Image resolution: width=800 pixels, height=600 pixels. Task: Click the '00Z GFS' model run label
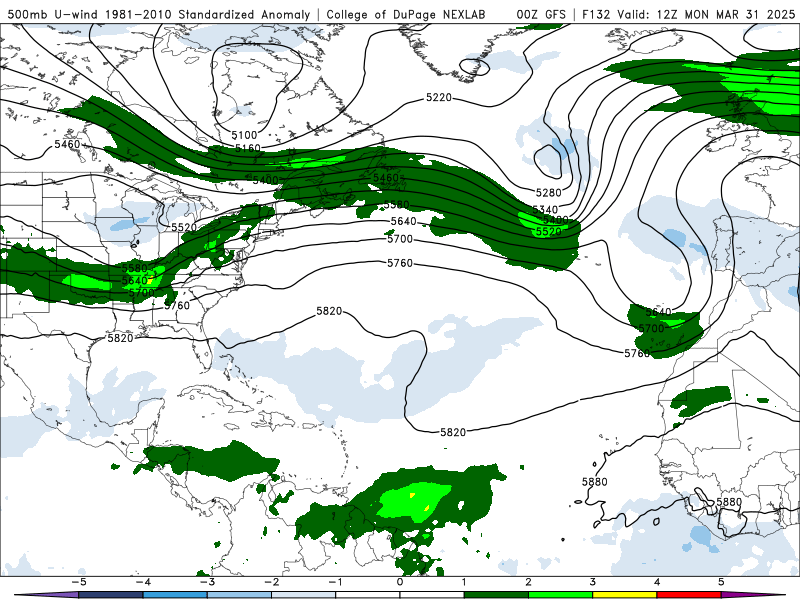tap(541, 14)
